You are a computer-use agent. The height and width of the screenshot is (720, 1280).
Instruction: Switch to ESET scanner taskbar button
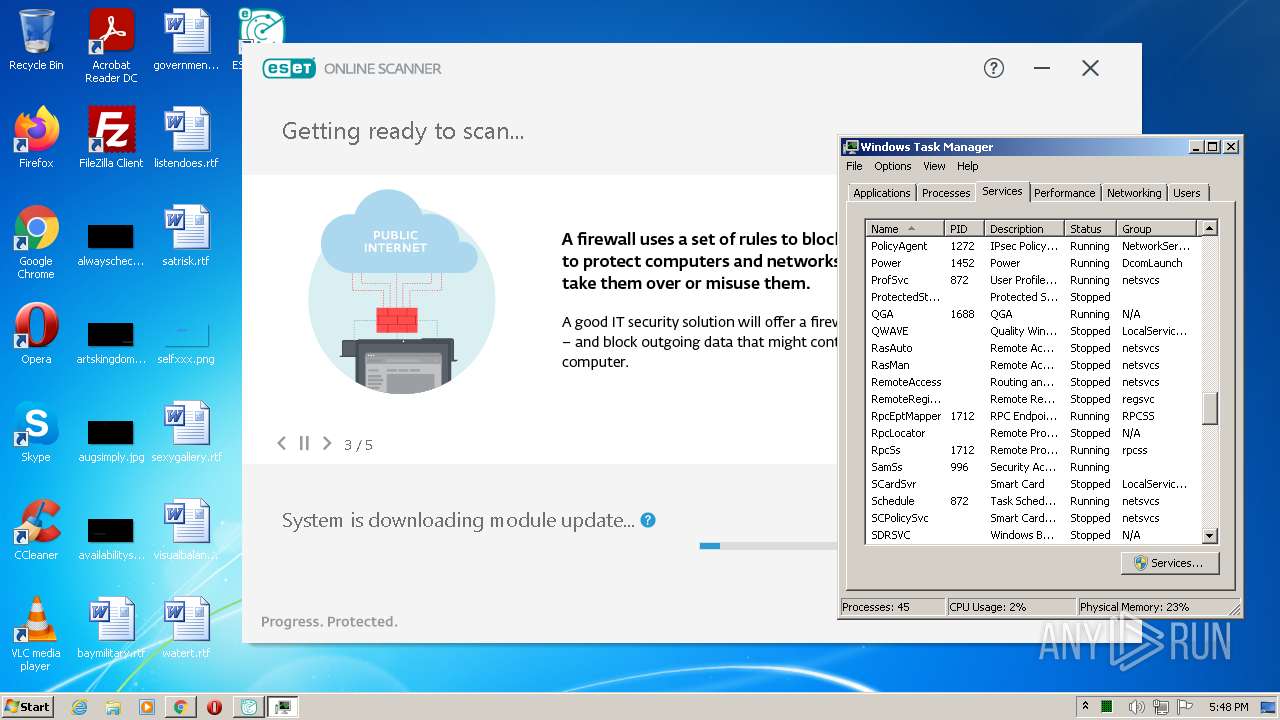click(248, 707)
